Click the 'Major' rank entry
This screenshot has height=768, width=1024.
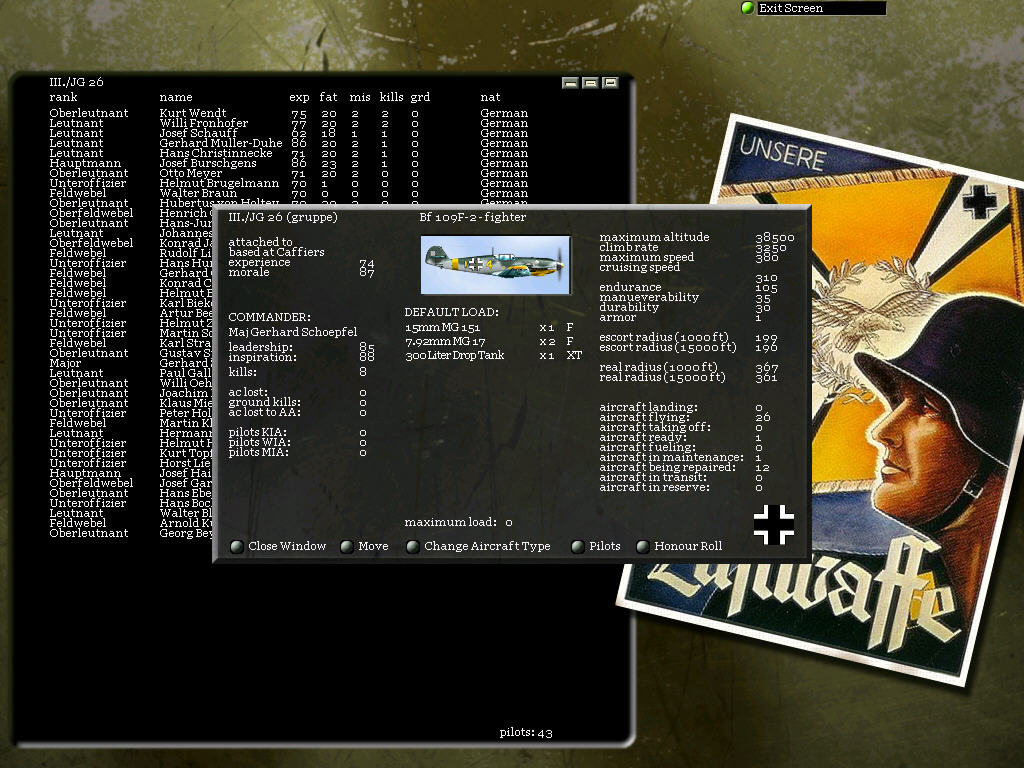(65, 363)
